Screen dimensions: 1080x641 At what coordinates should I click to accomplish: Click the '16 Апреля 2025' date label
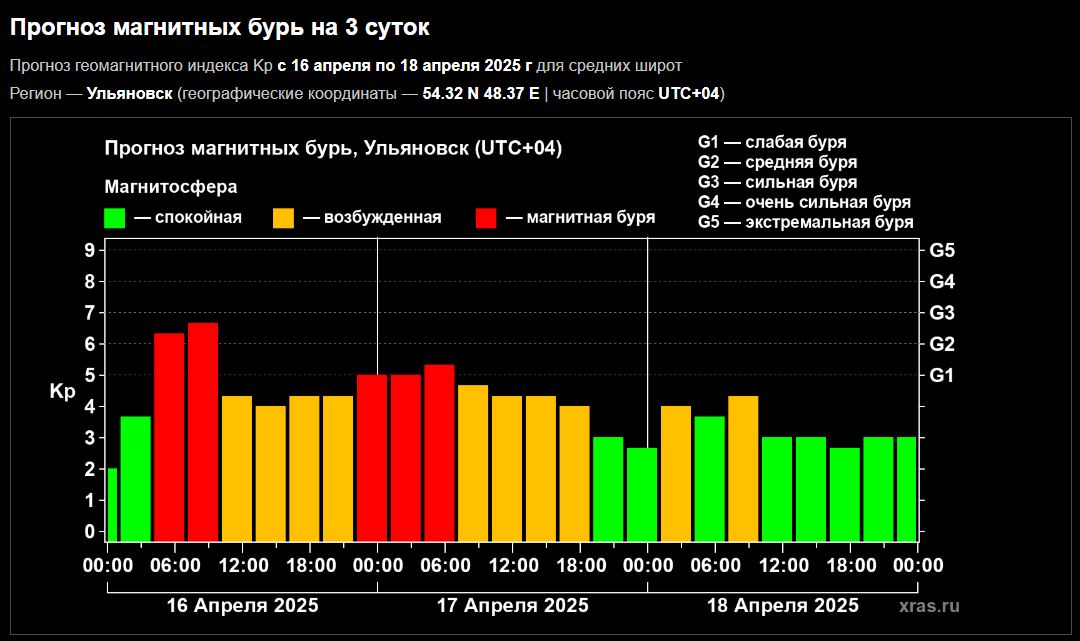pyautogui.click(x=242, y=605)
